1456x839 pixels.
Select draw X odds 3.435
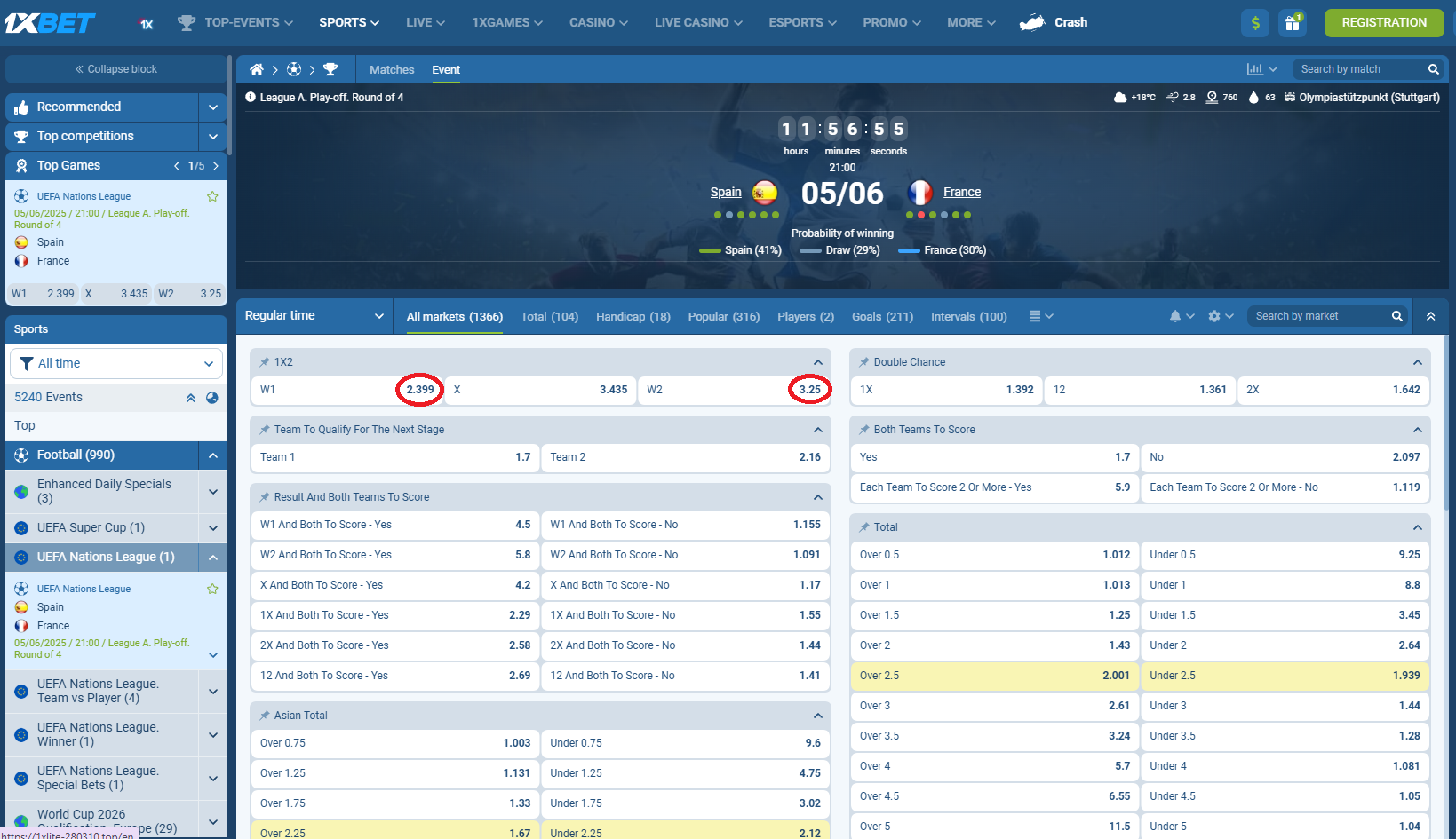coord(540,390)
